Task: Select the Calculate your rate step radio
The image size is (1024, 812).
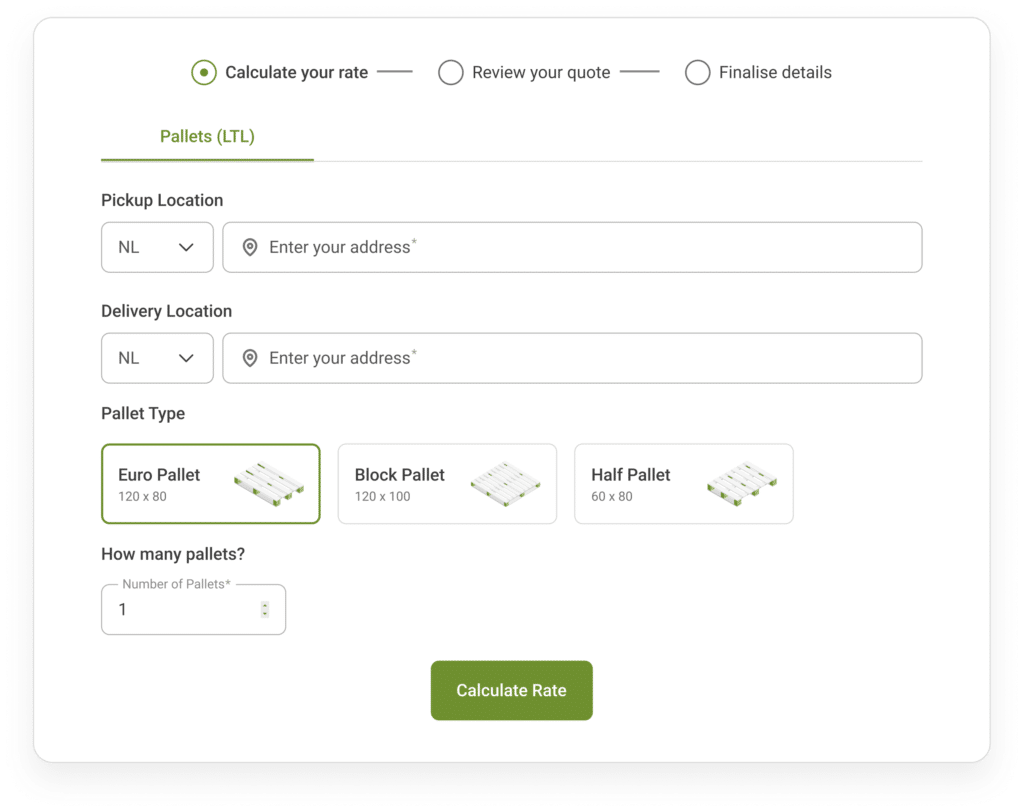Action: point(204,72)
